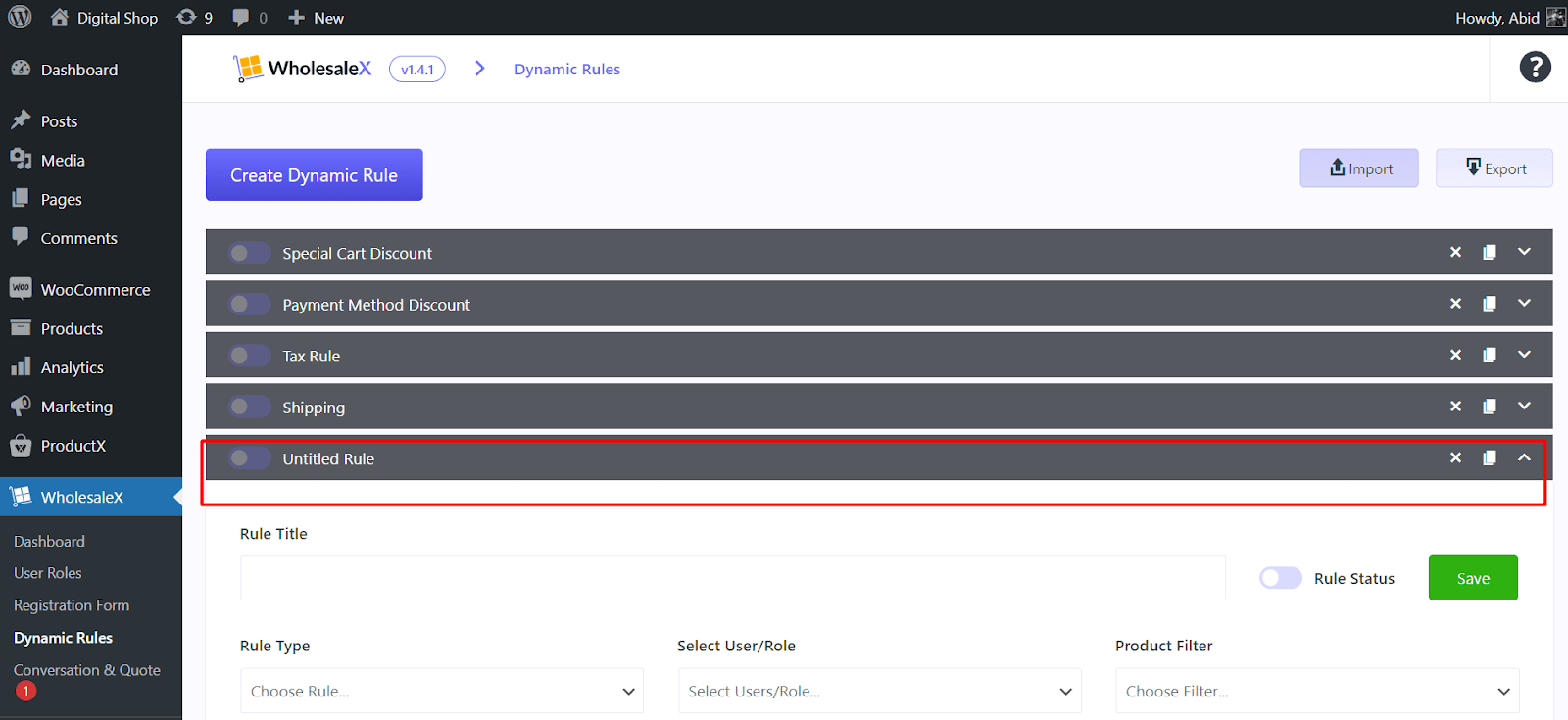Duplicate the Special Cart Discount rule
This screenshot has width=1568, height=720.
click(1490, 252)
